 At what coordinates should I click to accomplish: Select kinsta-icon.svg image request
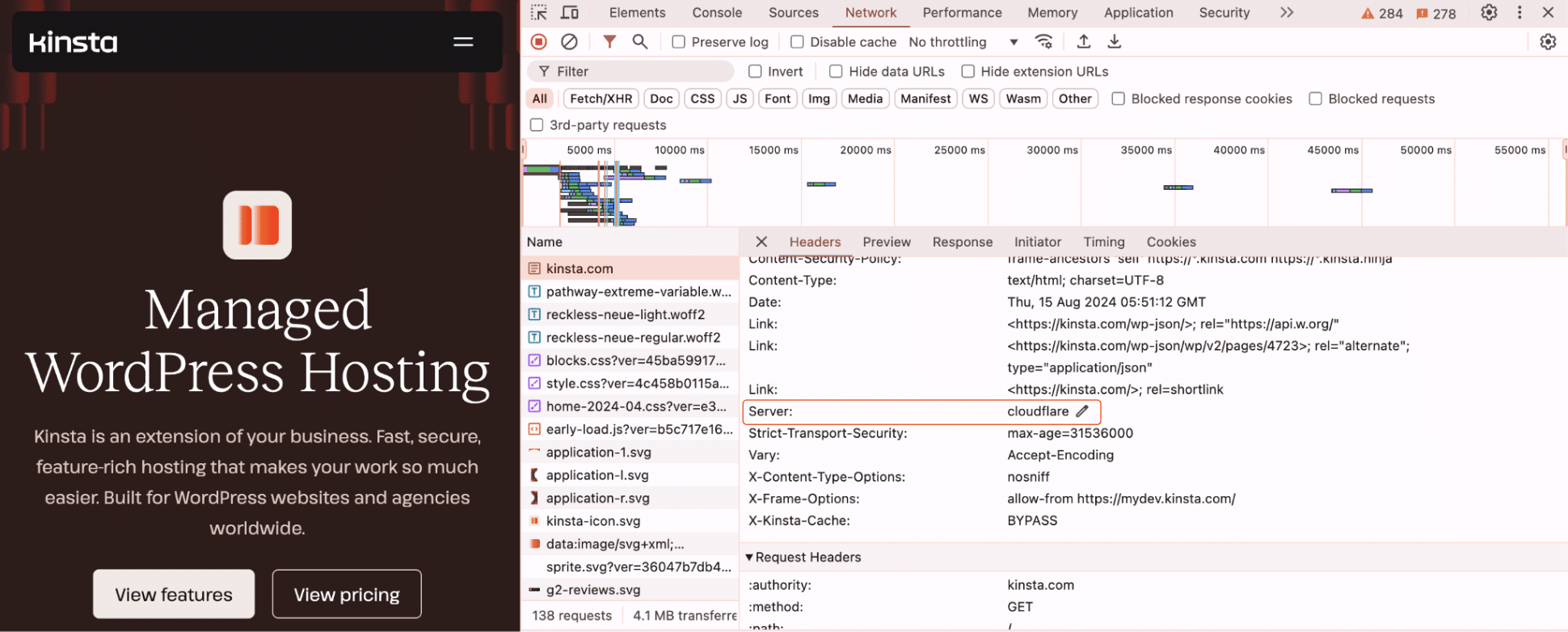[630, 521]
